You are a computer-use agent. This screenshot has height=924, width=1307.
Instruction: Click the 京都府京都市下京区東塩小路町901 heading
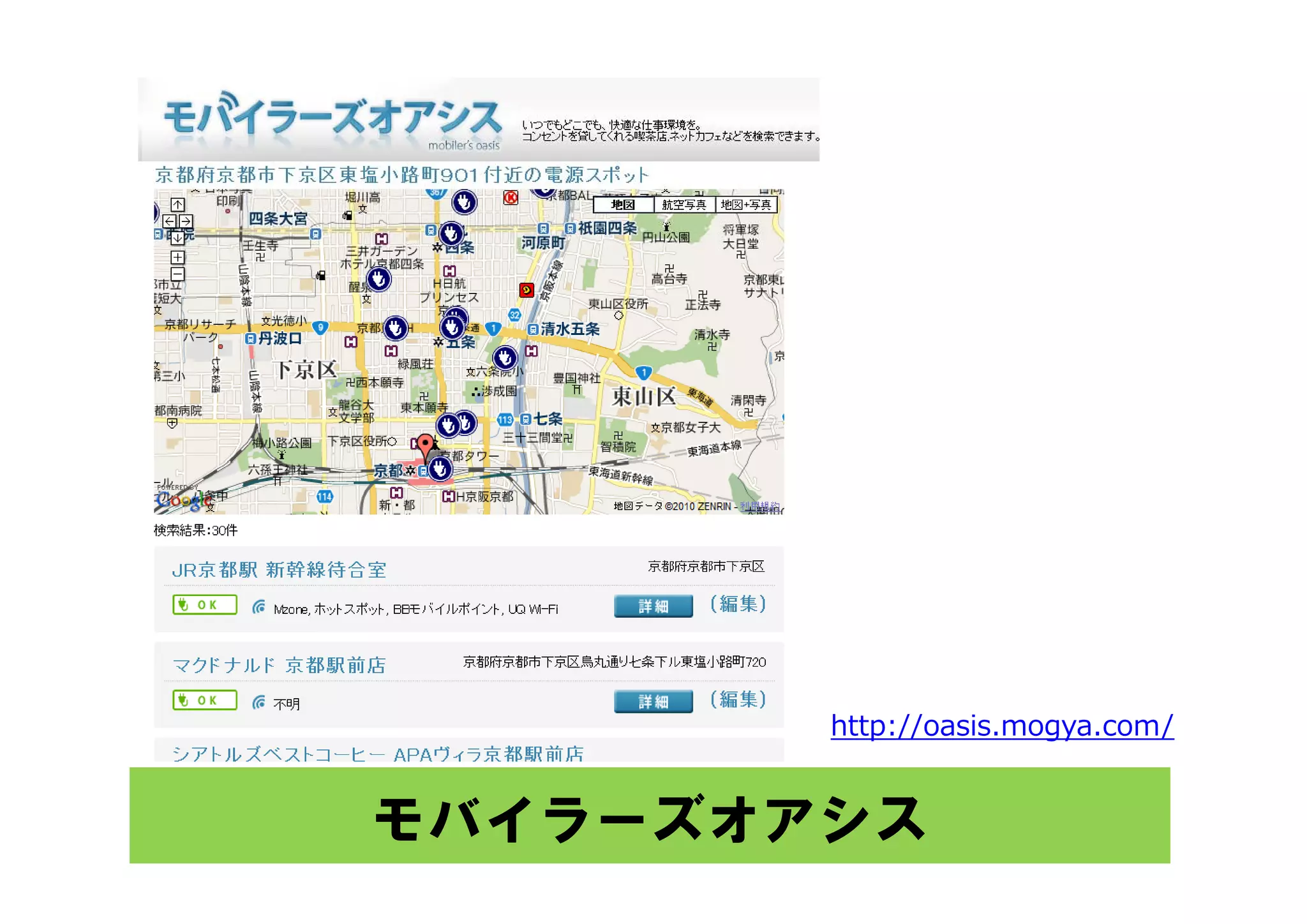point(402,175)
